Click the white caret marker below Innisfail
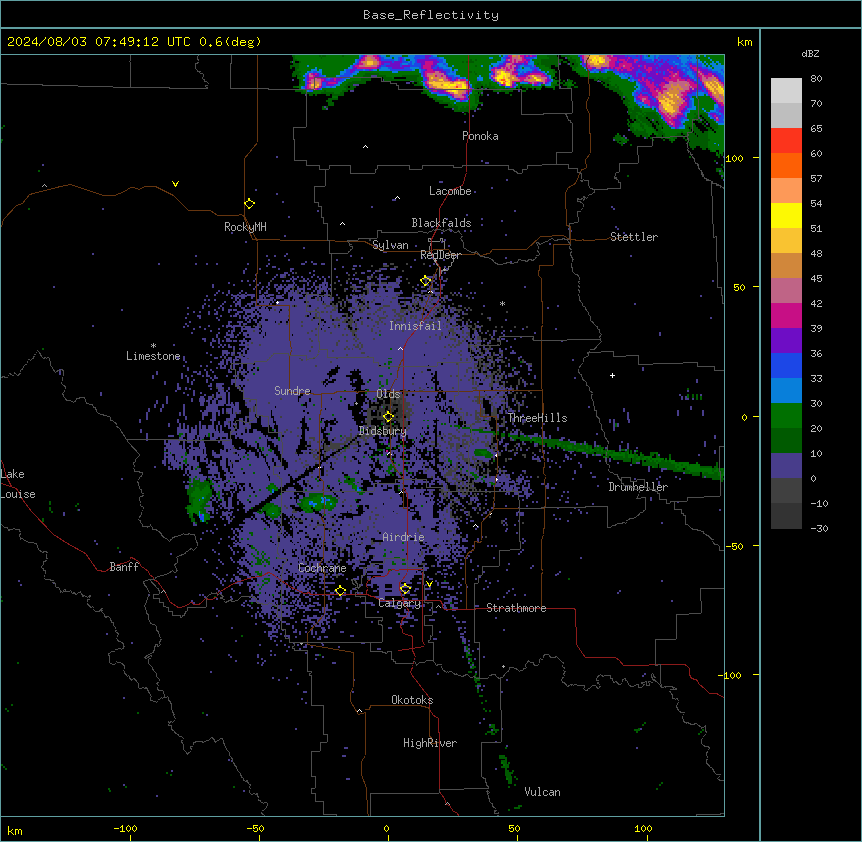 point(400,348)
